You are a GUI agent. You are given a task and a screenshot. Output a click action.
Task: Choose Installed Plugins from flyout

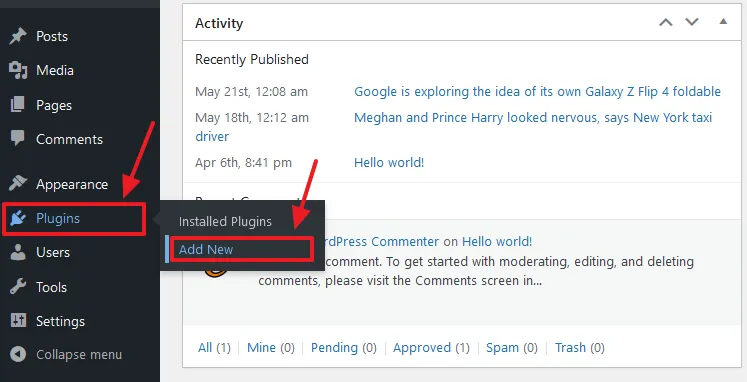(225, 221)
